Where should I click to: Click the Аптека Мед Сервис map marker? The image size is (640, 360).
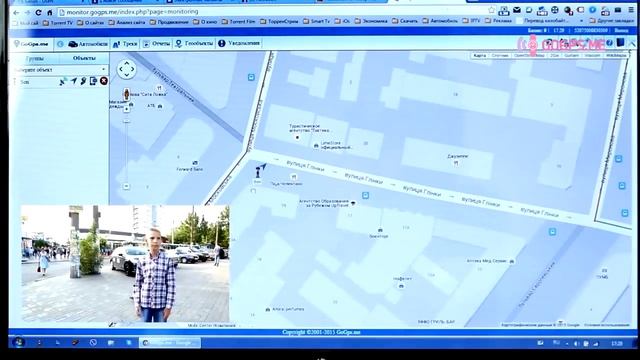coord(512,261)
